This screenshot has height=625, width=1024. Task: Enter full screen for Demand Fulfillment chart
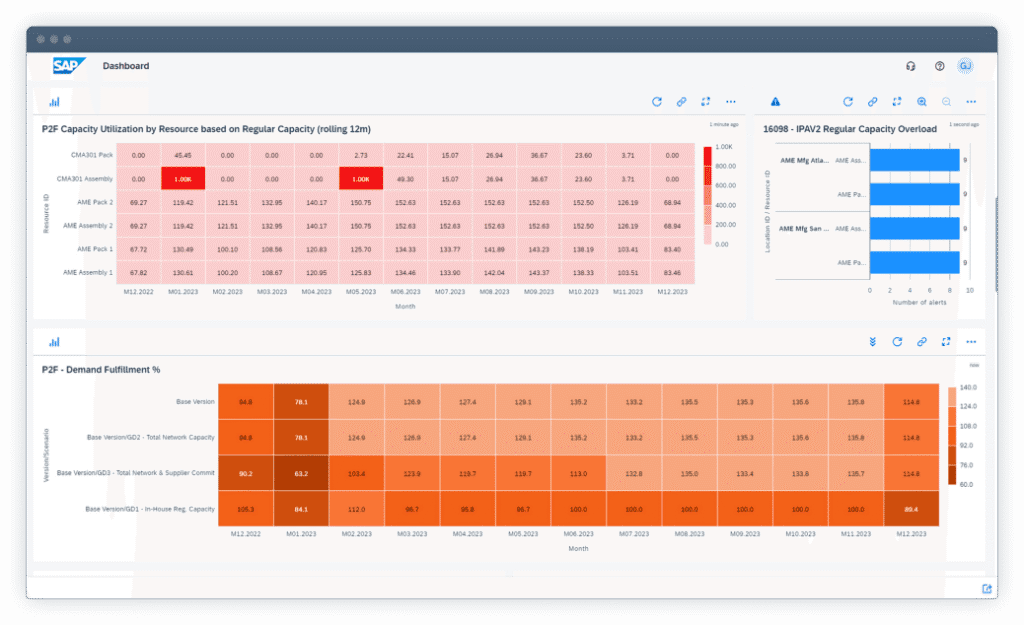[x=946, y=342]
